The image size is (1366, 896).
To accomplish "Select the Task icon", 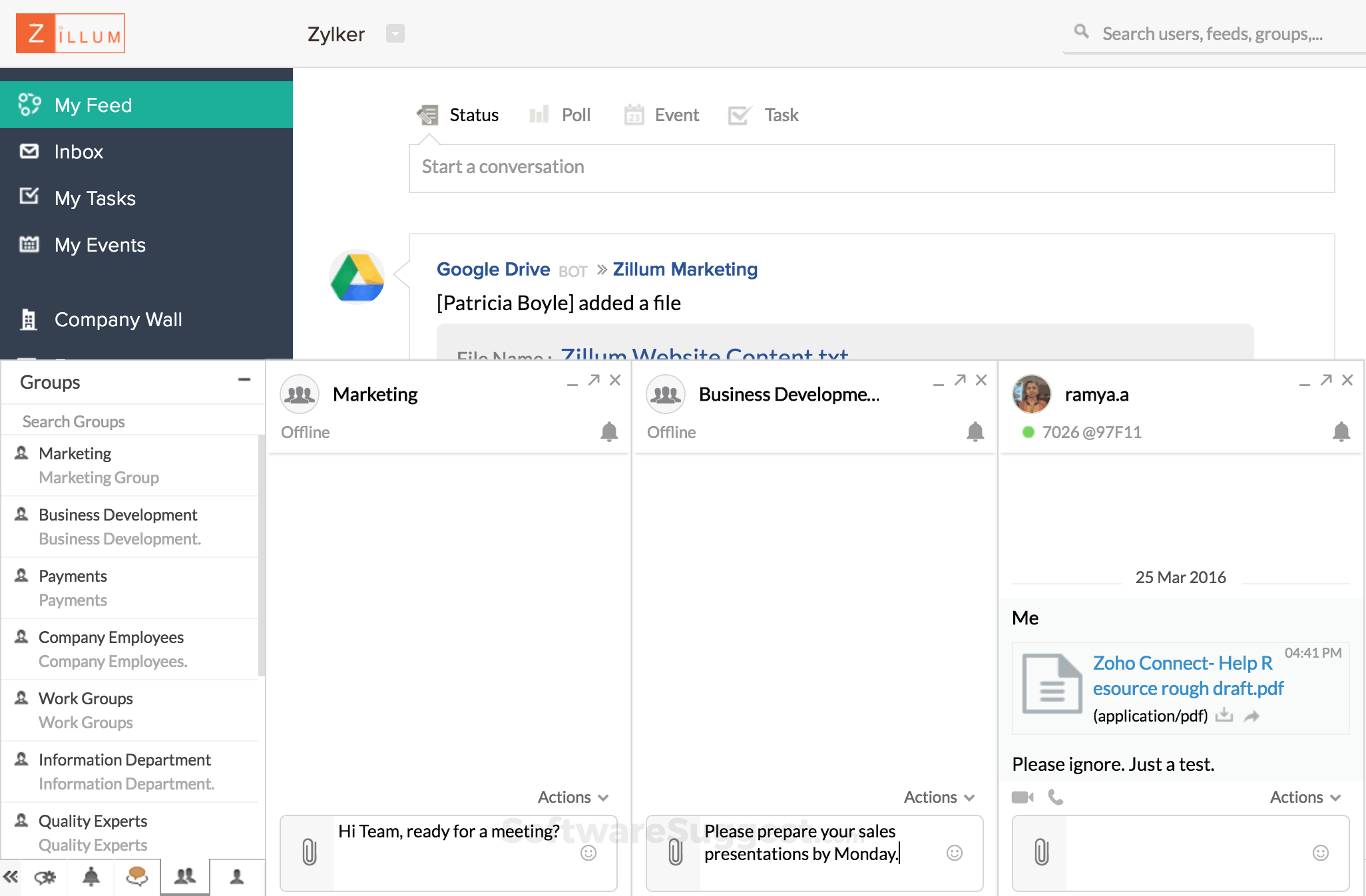I will 739,114.
